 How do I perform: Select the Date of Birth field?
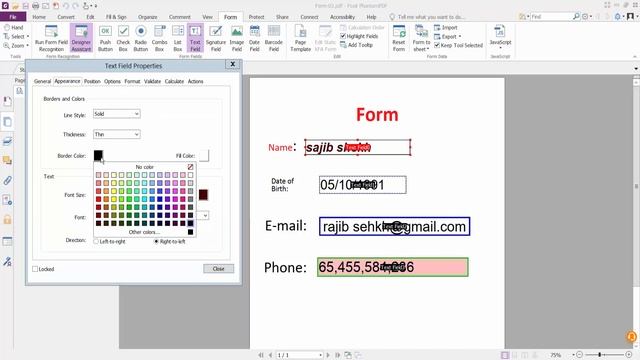tap(362, 185)
